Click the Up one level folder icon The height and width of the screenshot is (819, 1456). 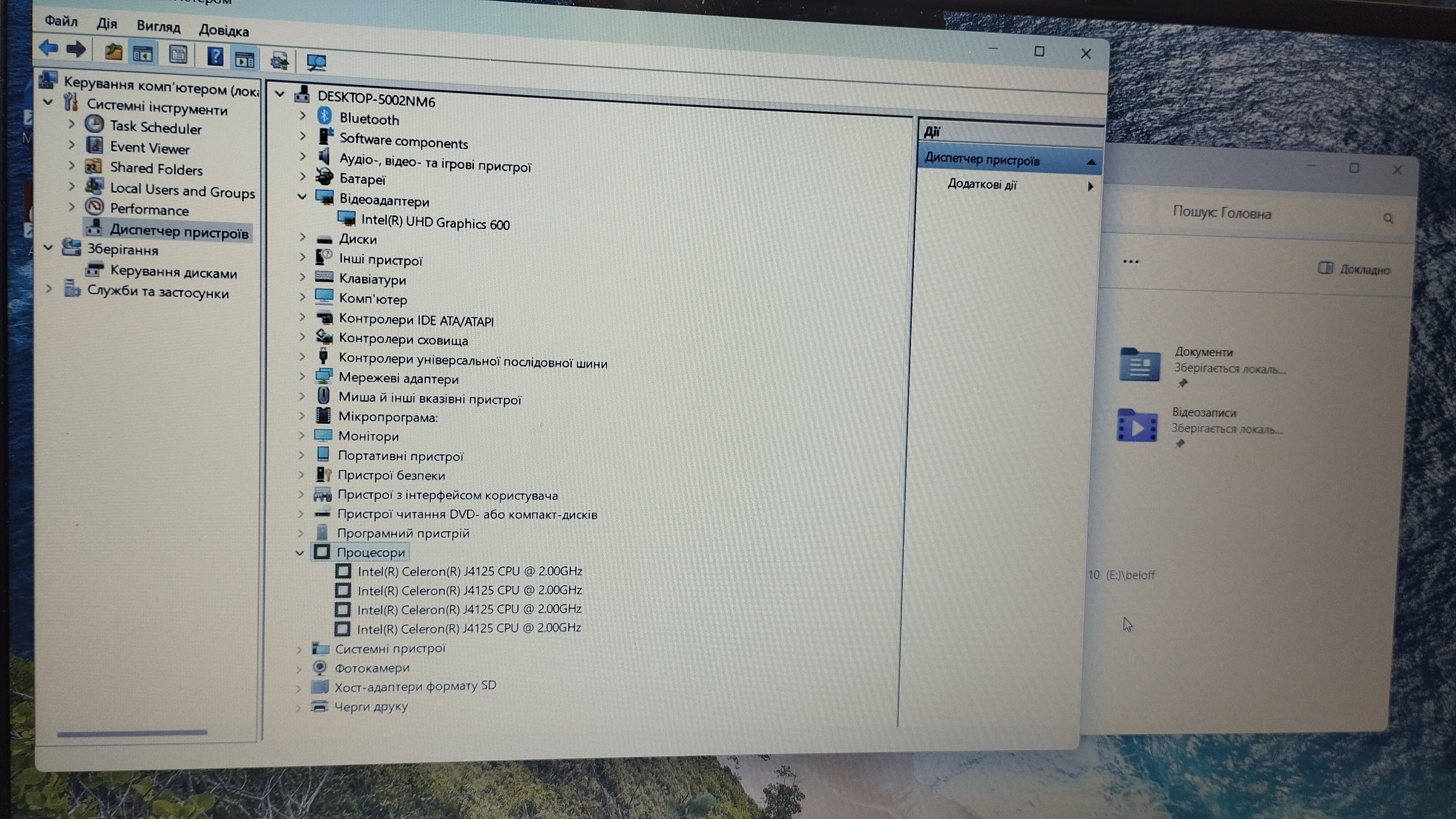pos(113,52)
